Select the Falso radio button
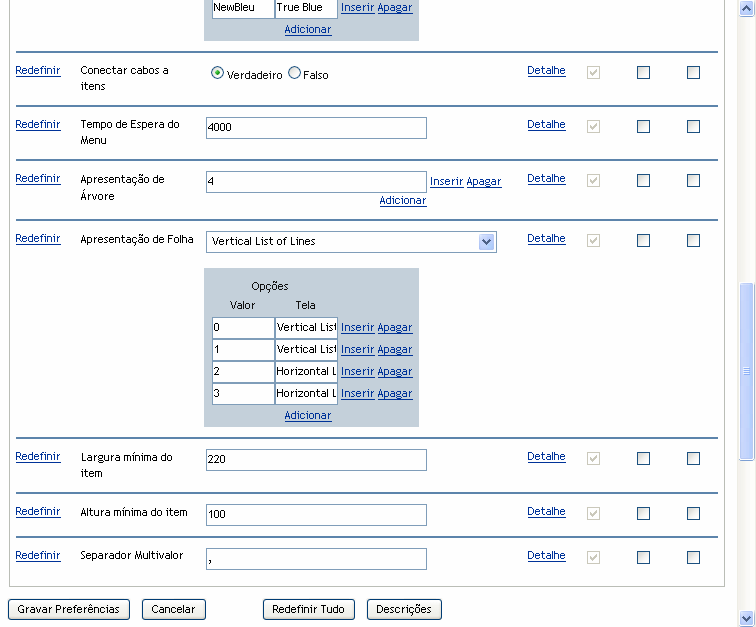 [295, 73]
